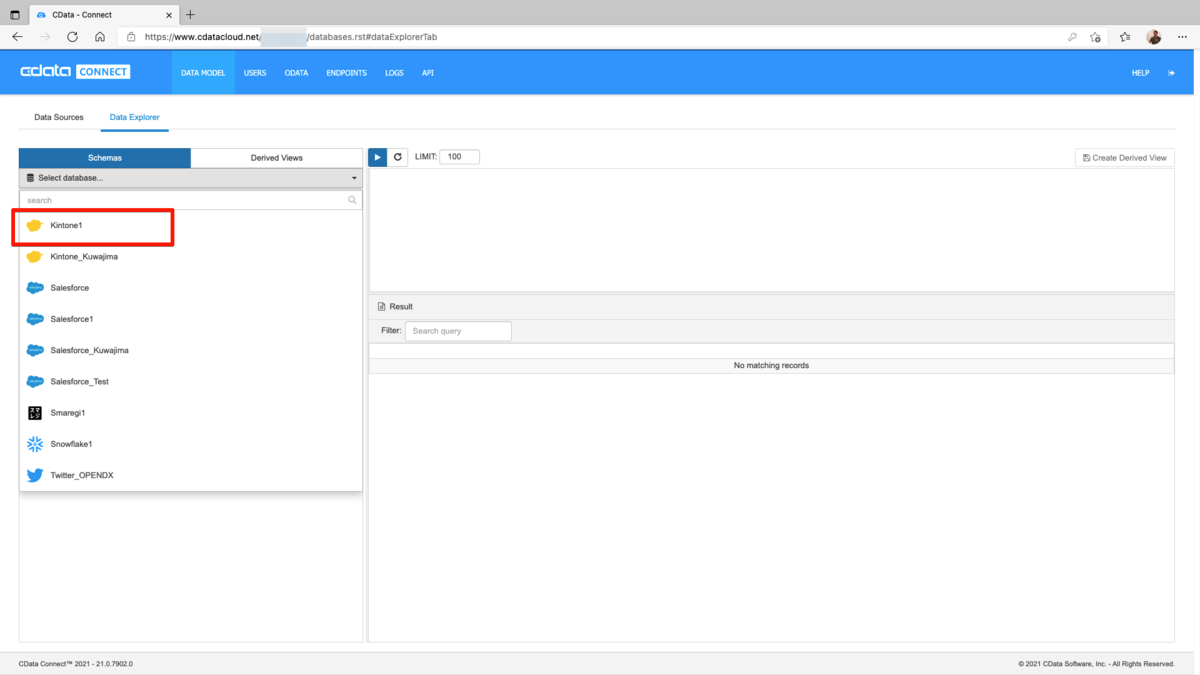Open the Select database dropdown
The height and width of the screenshot is (675, 1200).
(191, 178)
